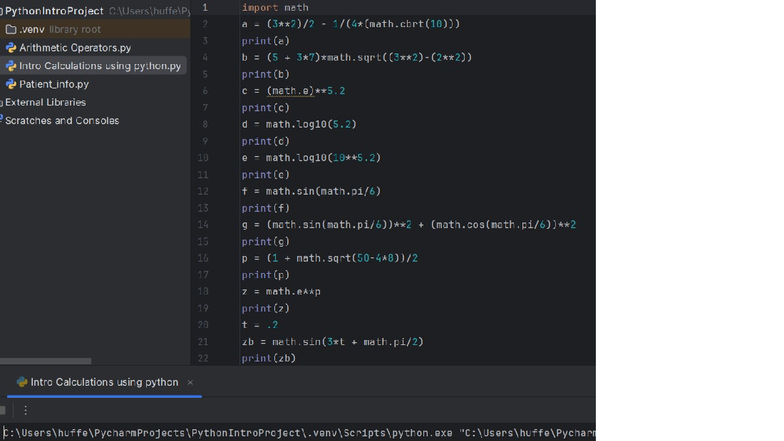Place cursor on the import math line
Image resolution: width=784 pixels, height=441 pixels.
pyautogui.click(x=275, y=7)
